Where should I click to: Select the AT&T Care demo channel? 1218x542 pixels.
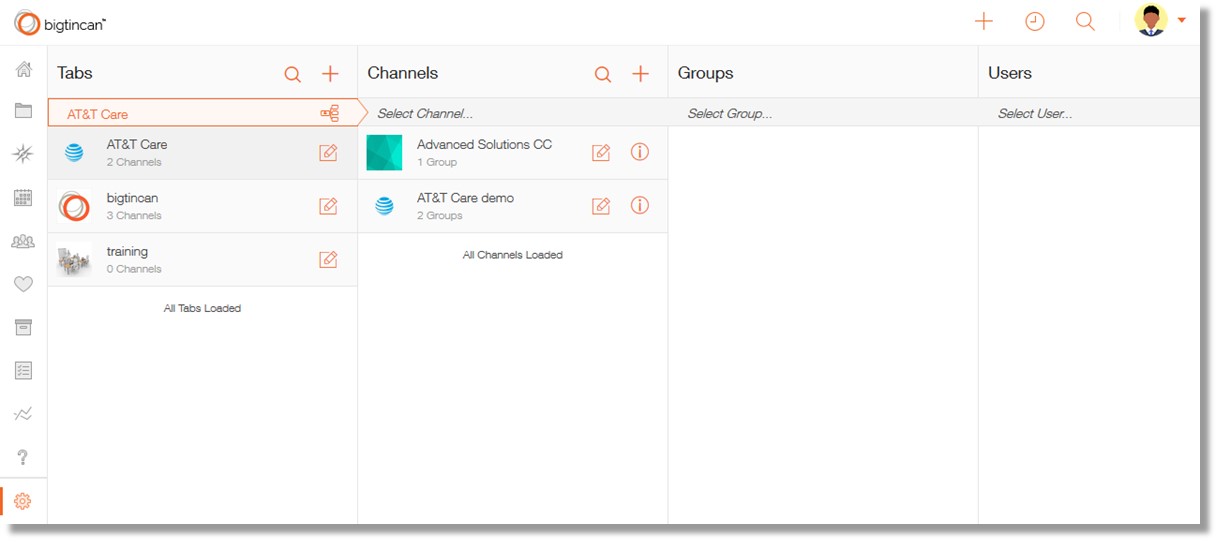pyautogui.click(x=512, y=207)
